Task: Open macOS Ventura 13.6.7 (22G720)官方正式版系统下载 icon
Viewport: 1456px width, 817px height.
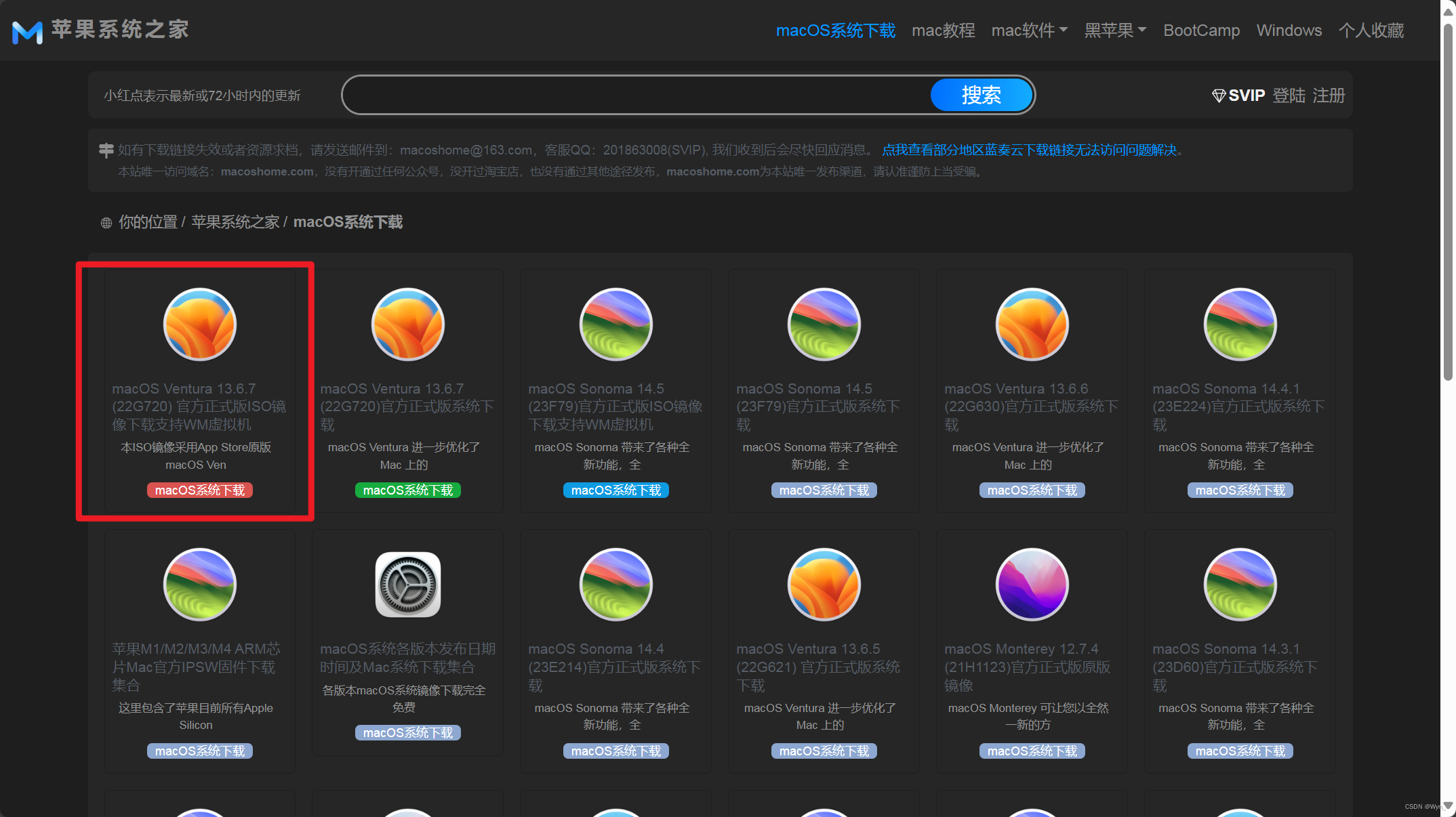Action: click(408, 324)
